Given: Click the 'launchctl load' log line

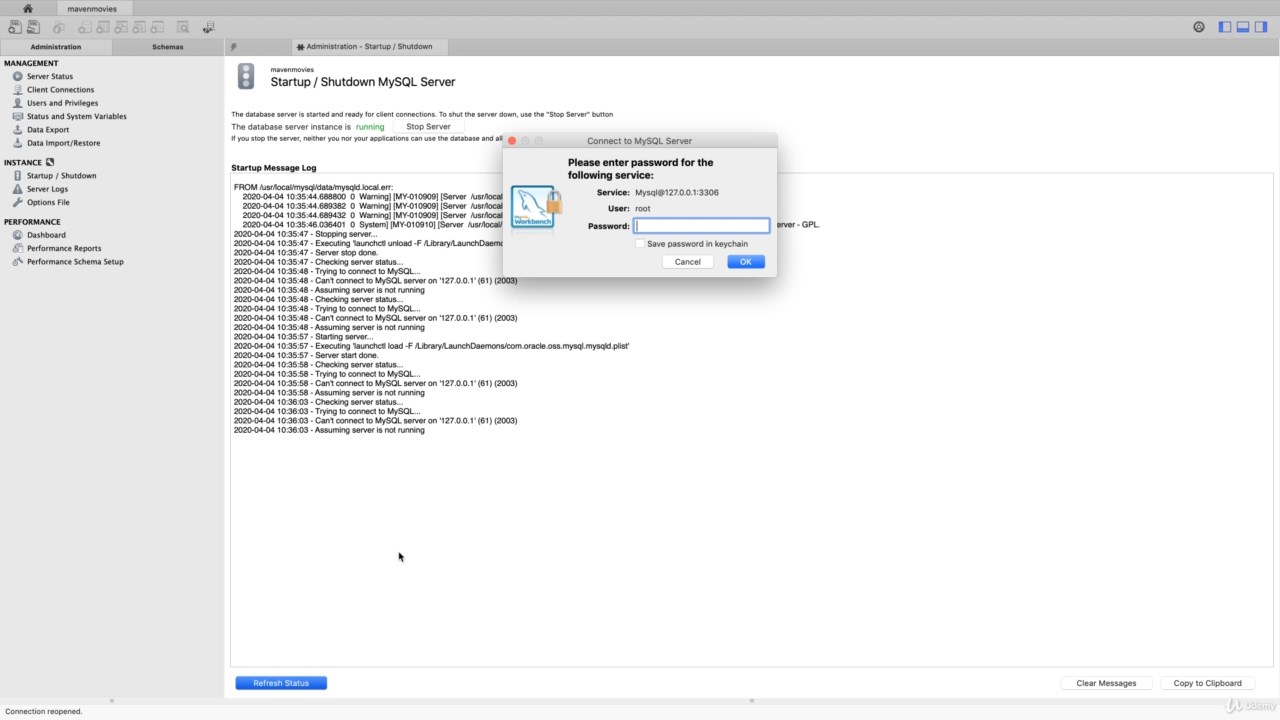Looking at the screenshot, I should (x=431, y=346).
